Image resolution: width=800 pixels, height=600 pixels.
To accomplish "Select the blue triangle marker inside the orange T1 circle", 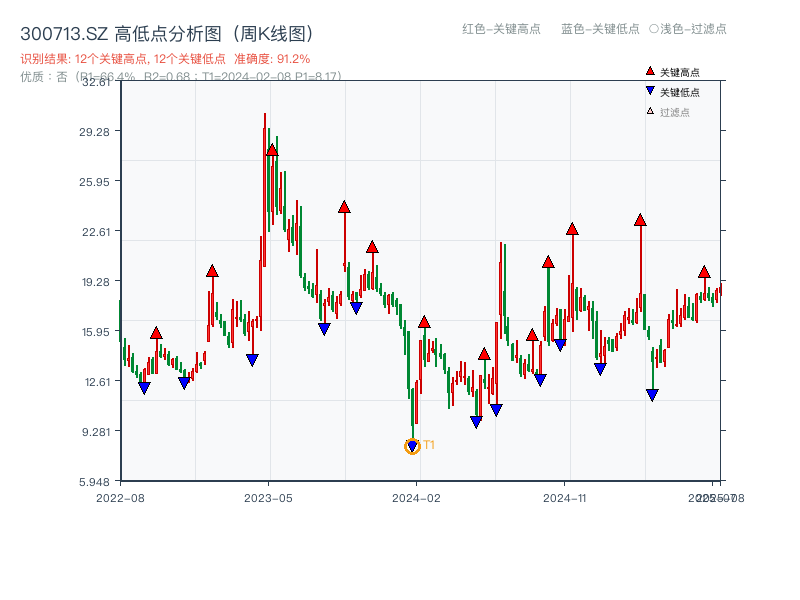I will 412,445.
